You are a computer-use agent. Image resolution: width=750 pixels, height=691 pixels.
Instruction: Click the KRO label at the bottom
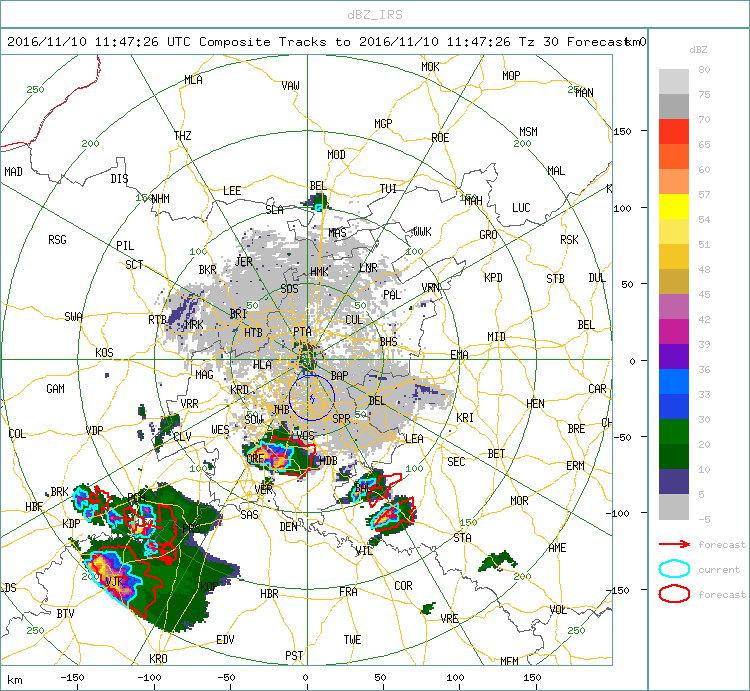[x=158, y=658]
